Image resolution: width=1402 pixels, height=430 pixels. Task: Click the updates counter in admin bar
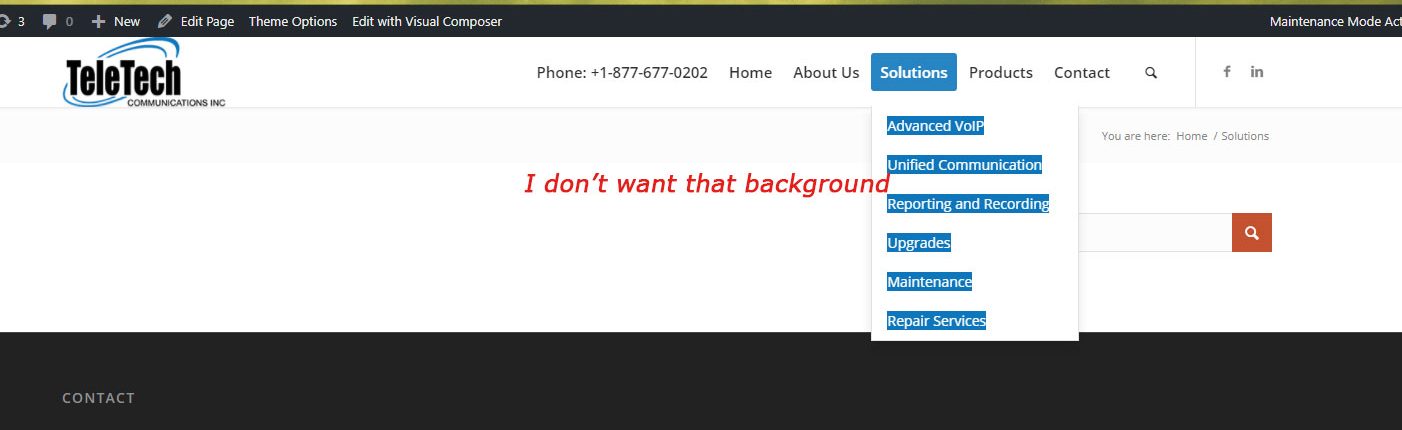click(x=12, y=21)
